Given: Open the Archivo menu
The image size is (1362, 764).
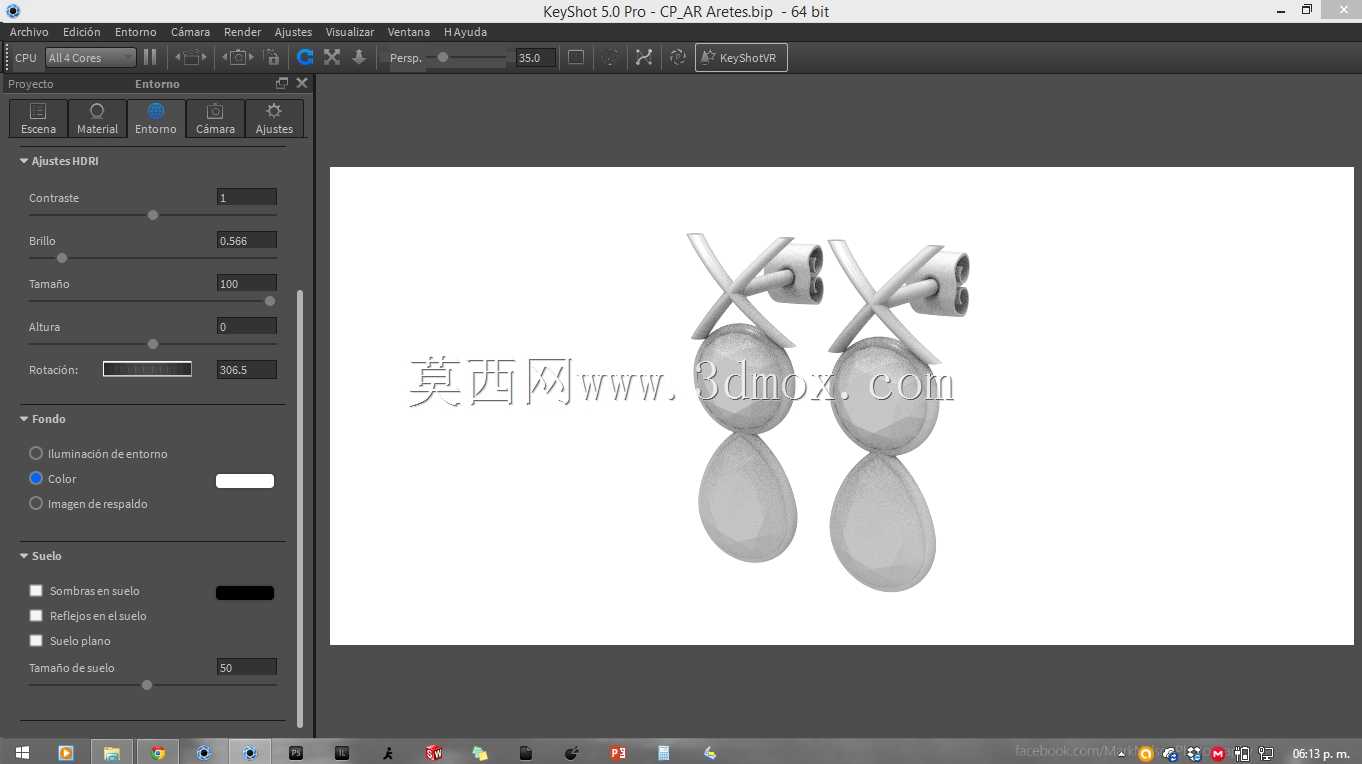Looking at the screenshot, I should pyautogui.click(x=29, y=32).
